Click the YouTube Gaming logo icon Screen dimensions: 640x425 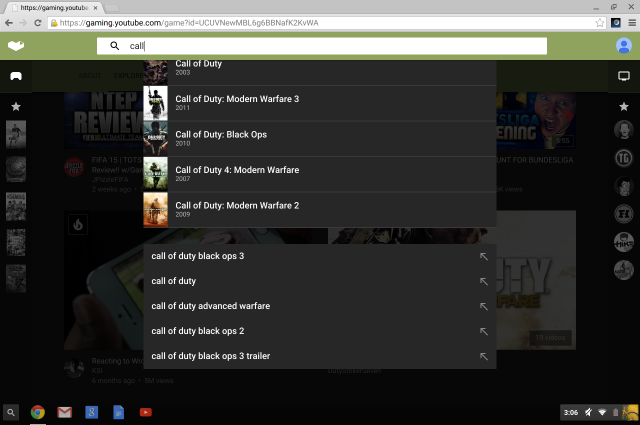click(15, 46)
